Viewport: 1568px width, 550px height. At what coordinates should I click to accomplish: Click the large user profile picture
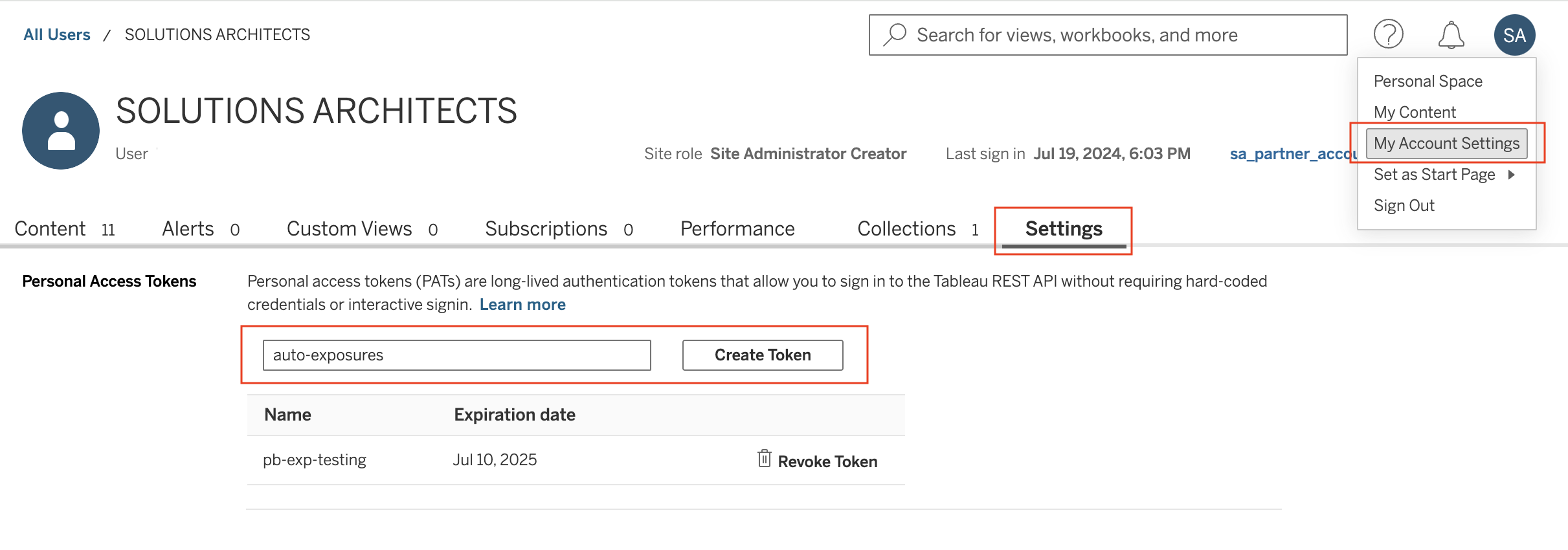61,131
